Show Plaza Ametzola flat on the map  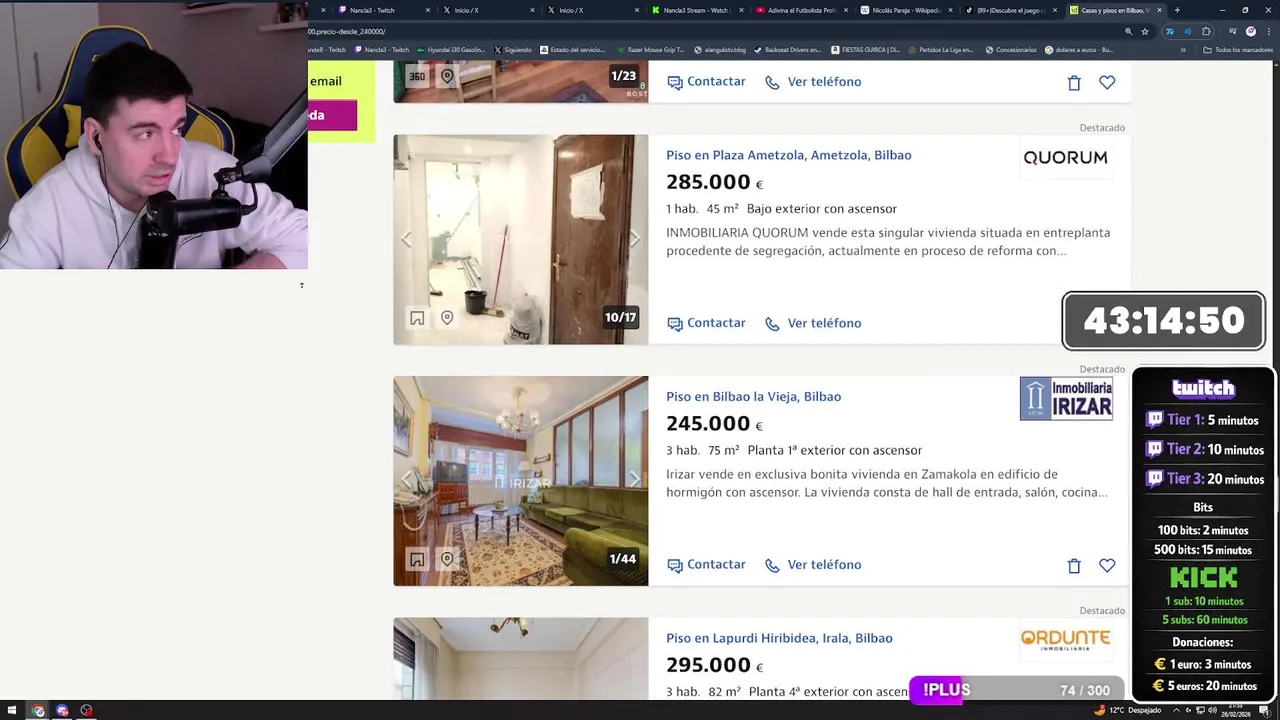[x=447, y=318]
